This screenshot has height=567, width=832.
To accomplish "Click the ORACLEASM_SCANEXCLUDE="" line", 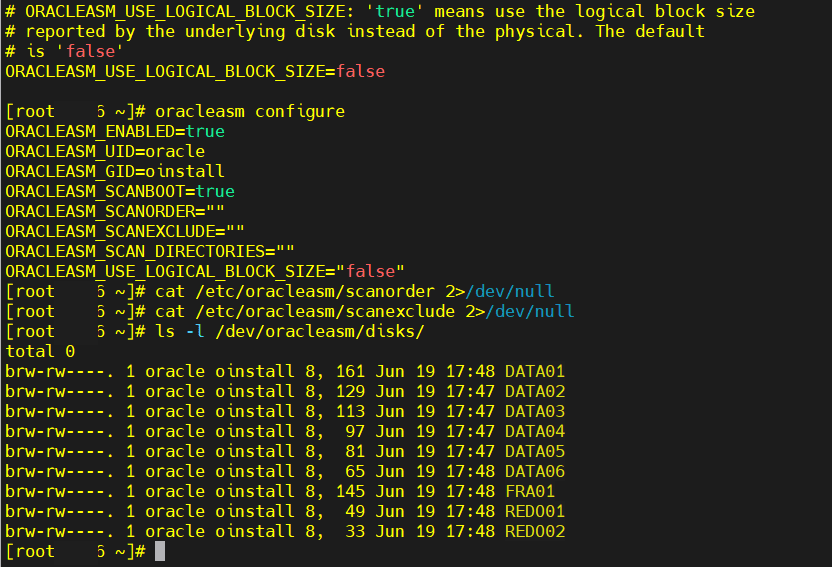I will (x=125, y=231).
